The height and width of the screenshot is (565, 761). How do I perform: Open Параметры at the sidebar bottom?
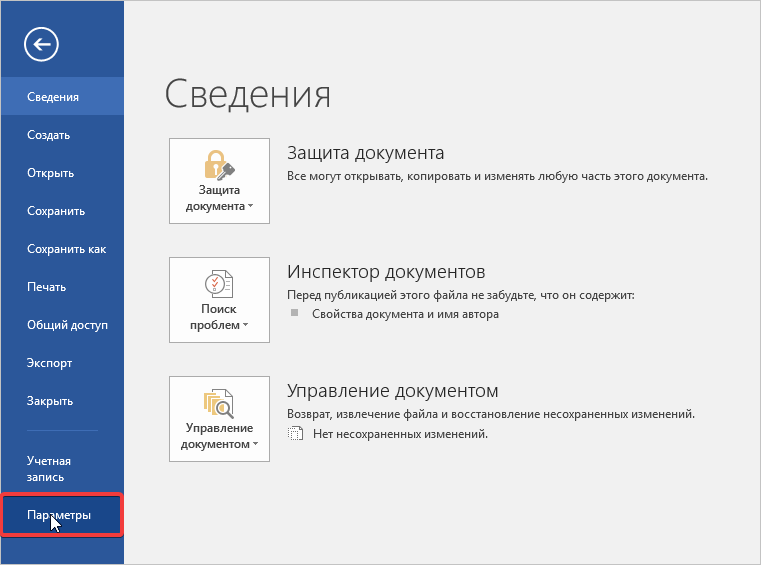(59, 516)
